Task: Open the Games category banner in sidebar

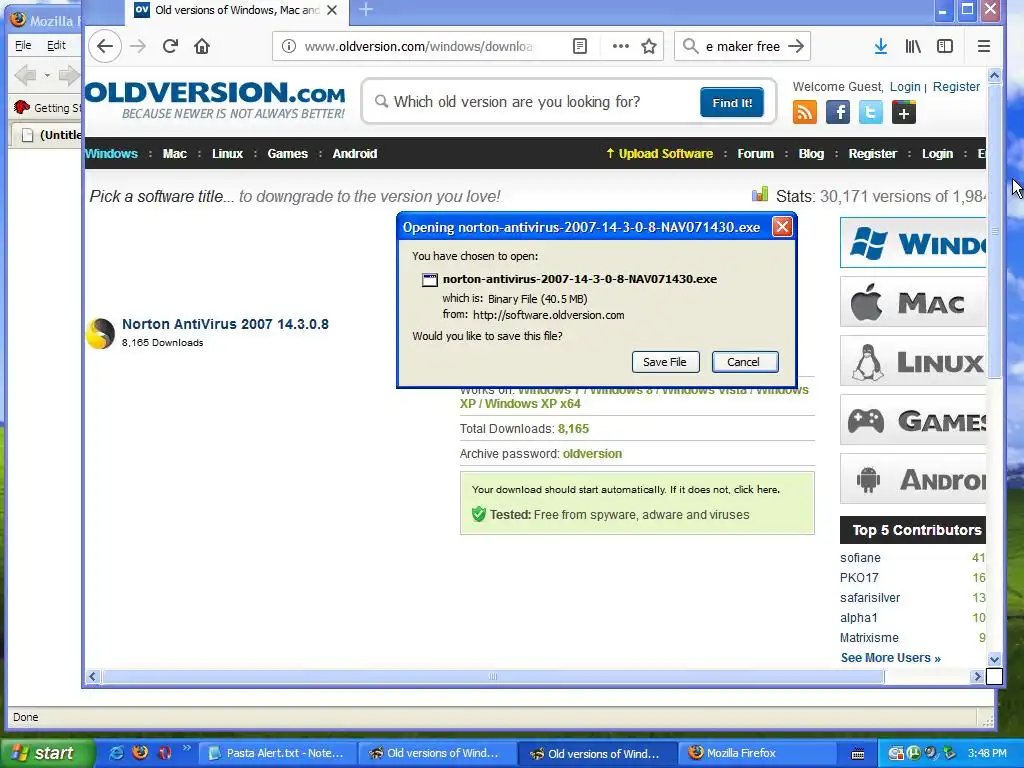Action: [x=912, y=420]
